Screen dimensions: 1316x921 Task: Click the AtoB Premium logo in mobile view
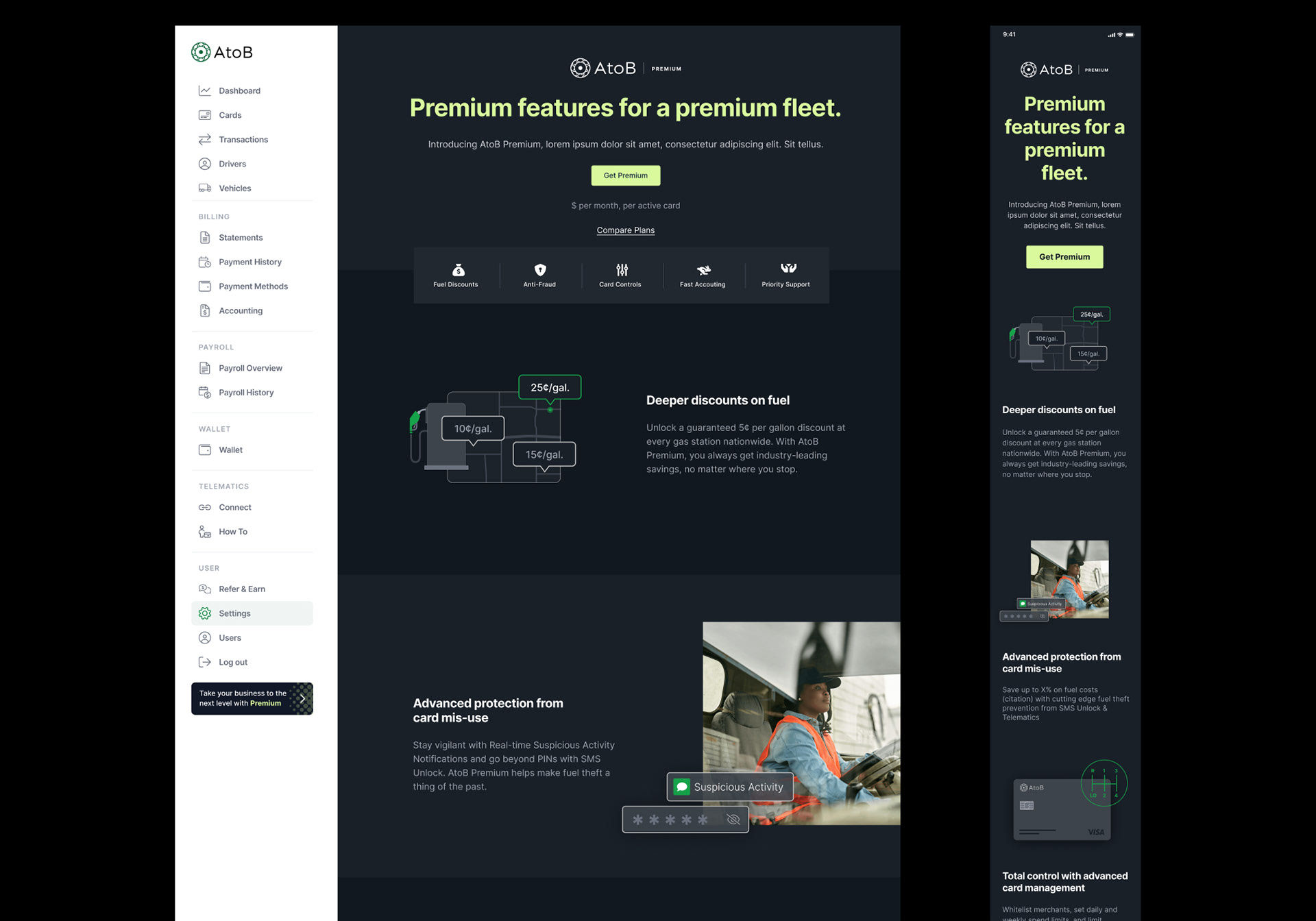pyautogui.click(x=1064, y=70)
